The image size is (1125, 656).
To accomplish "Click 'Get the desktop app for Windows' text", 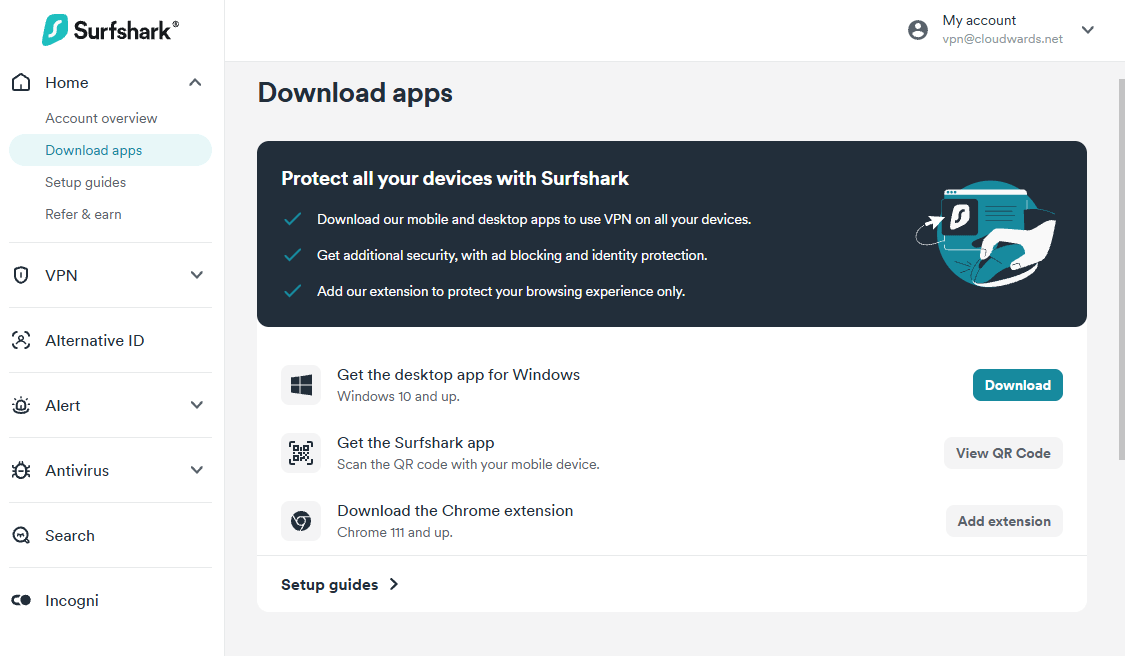I will tap(458, 375).
